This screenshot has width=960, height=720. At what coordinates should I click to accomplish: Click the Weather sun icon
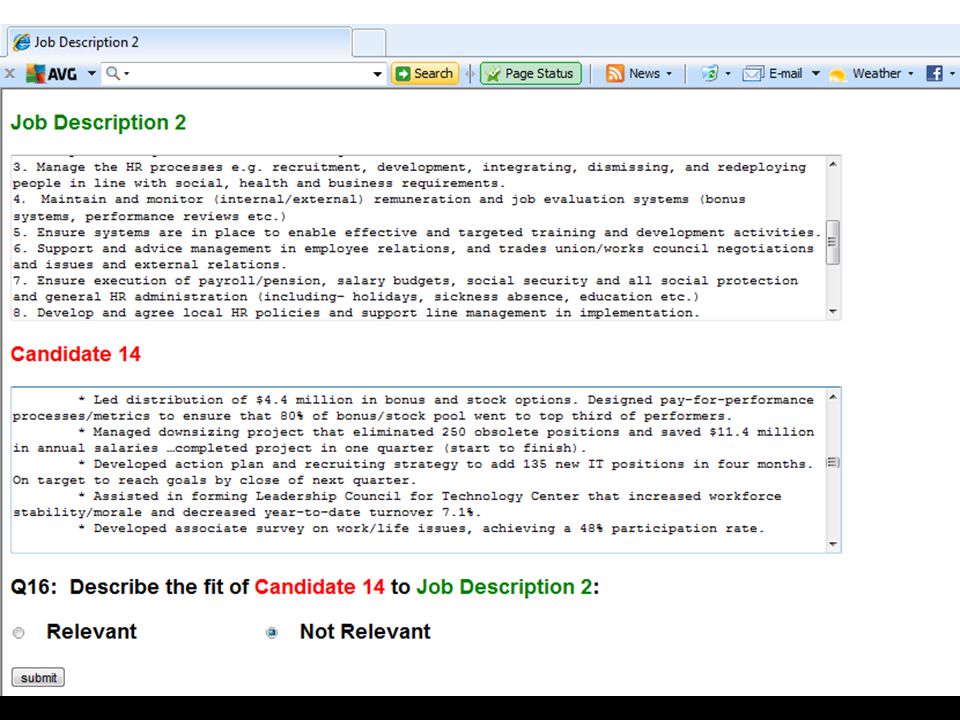point(837,74)
